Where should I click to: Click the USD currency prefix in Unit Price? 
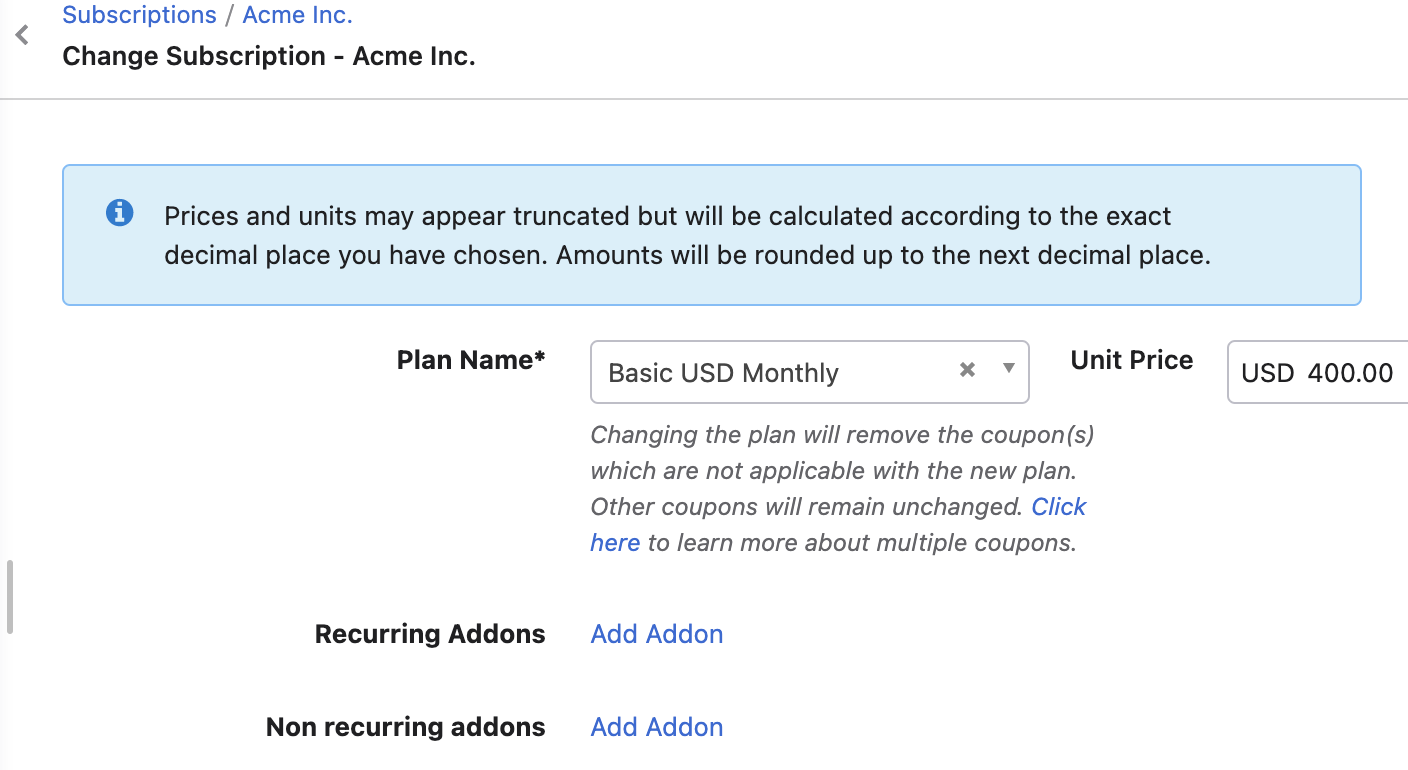(x=1267, y=373)
